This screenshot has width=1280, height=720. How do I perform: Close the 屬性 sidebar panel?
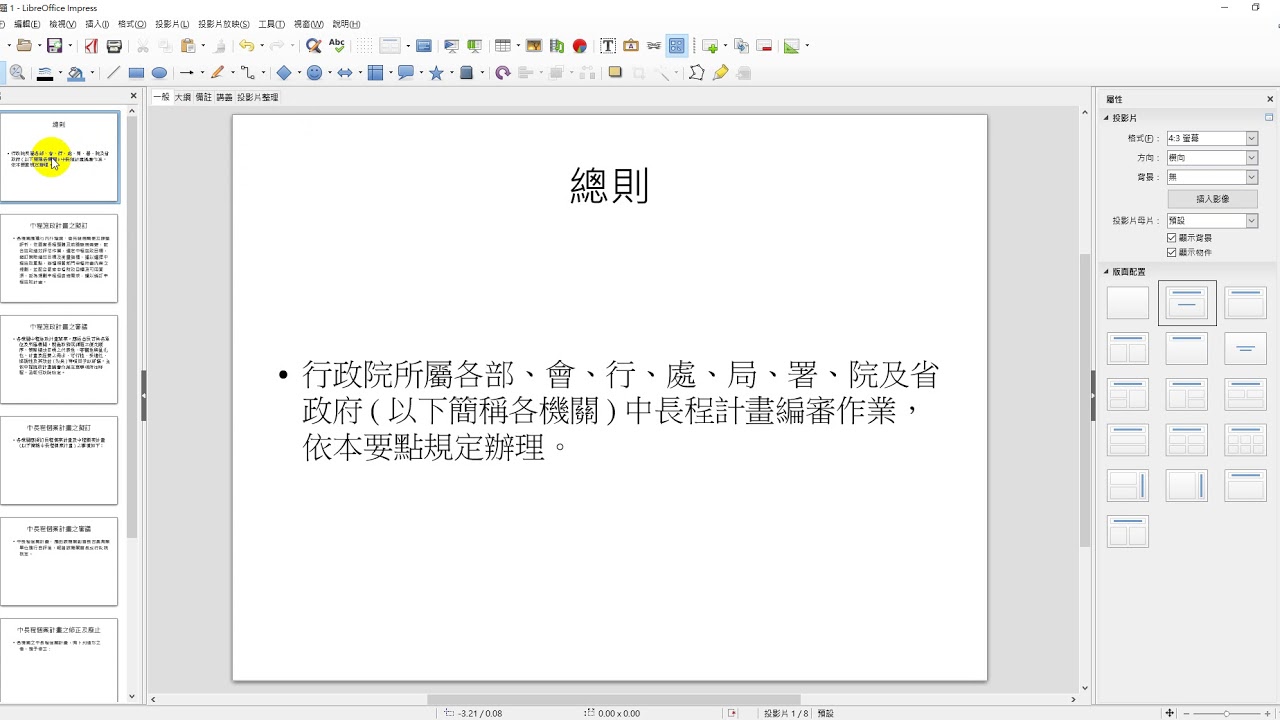[x=1270, y=99]
